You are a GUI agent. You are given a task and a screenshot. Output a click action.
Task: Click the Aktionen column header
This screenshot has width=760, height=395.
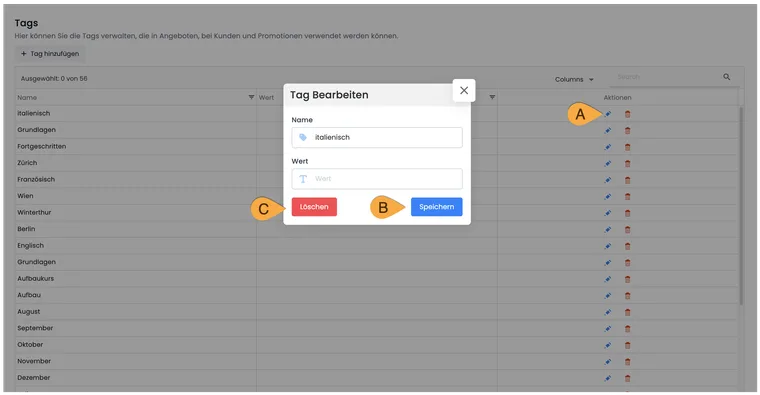coord(618,97)
